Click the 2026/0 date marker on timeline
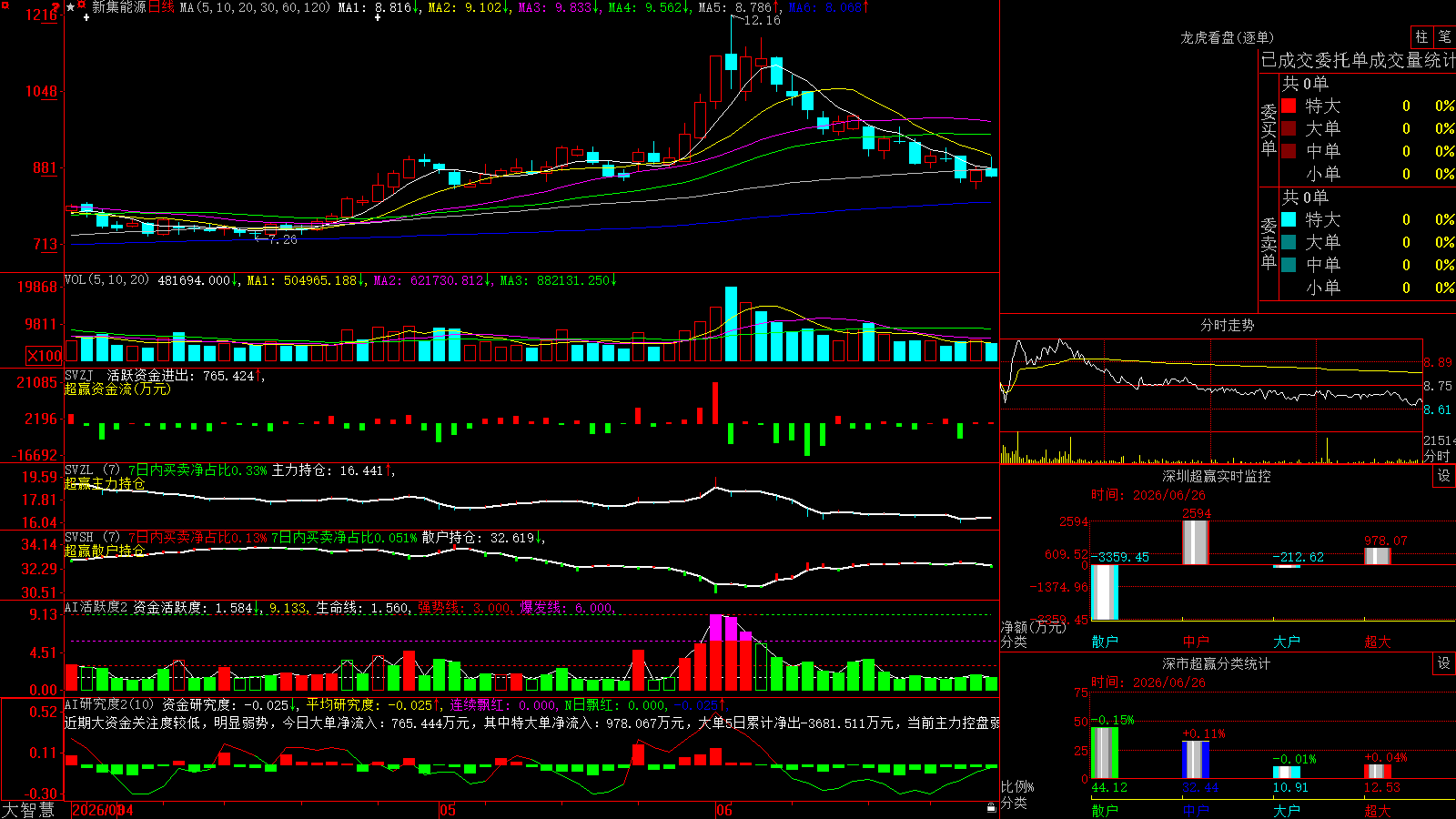Screen dimensions: 1456x819 pos(96,810)
